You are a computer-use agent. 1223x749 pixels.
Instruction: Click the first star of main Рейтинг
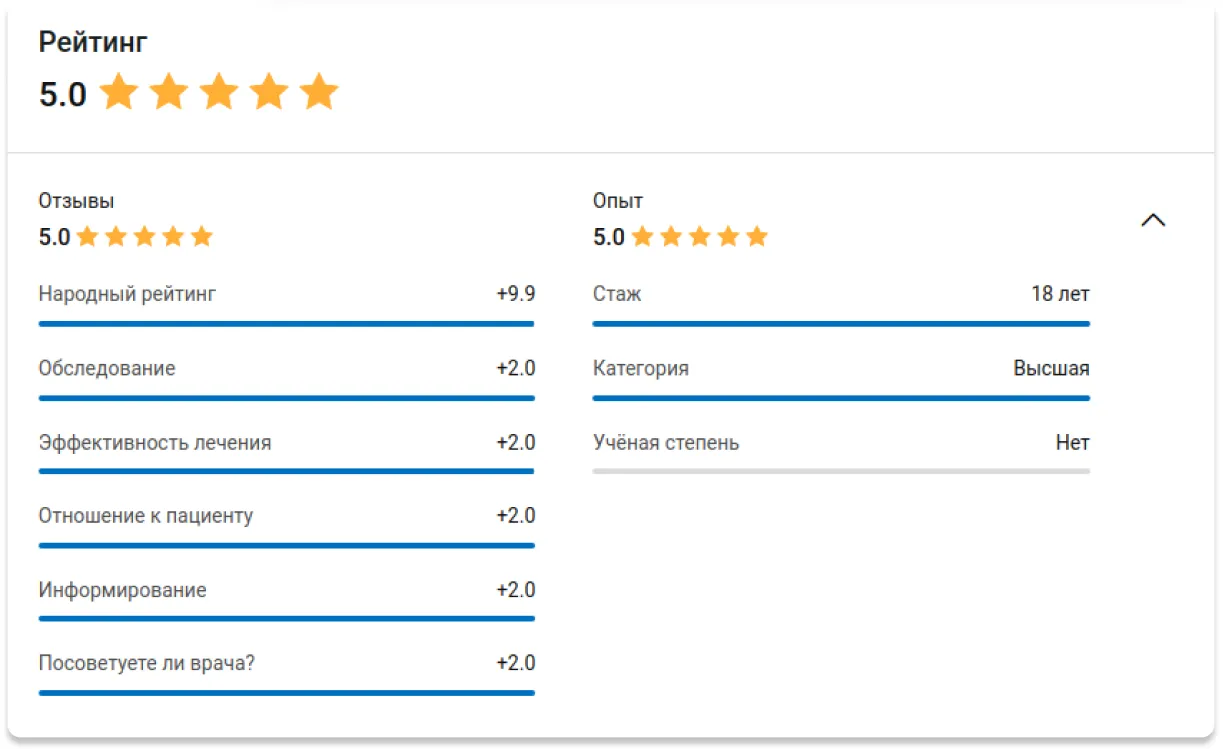[x=119, y=92]
